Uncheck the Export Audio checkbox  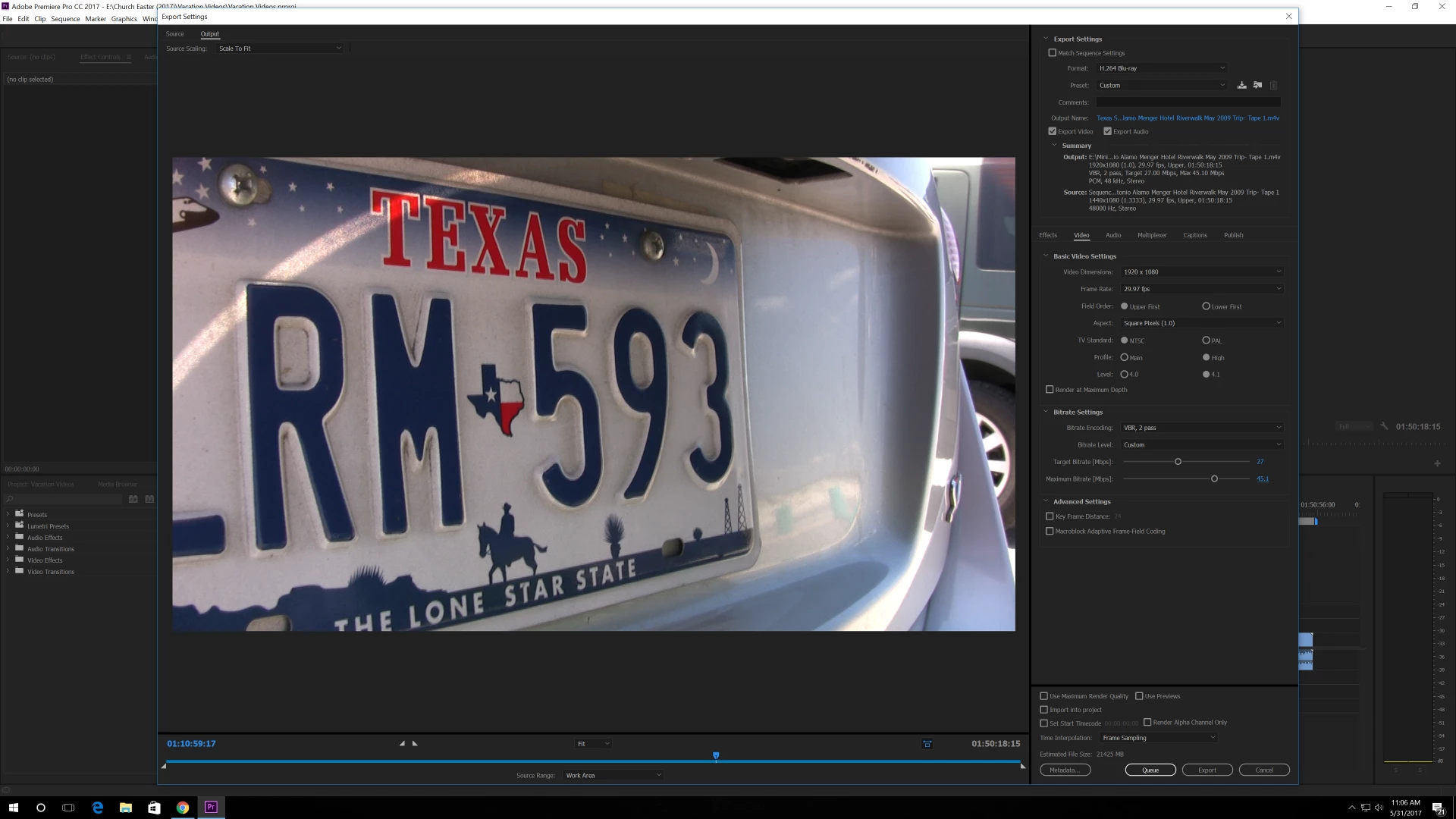(x=1107, y=132)
